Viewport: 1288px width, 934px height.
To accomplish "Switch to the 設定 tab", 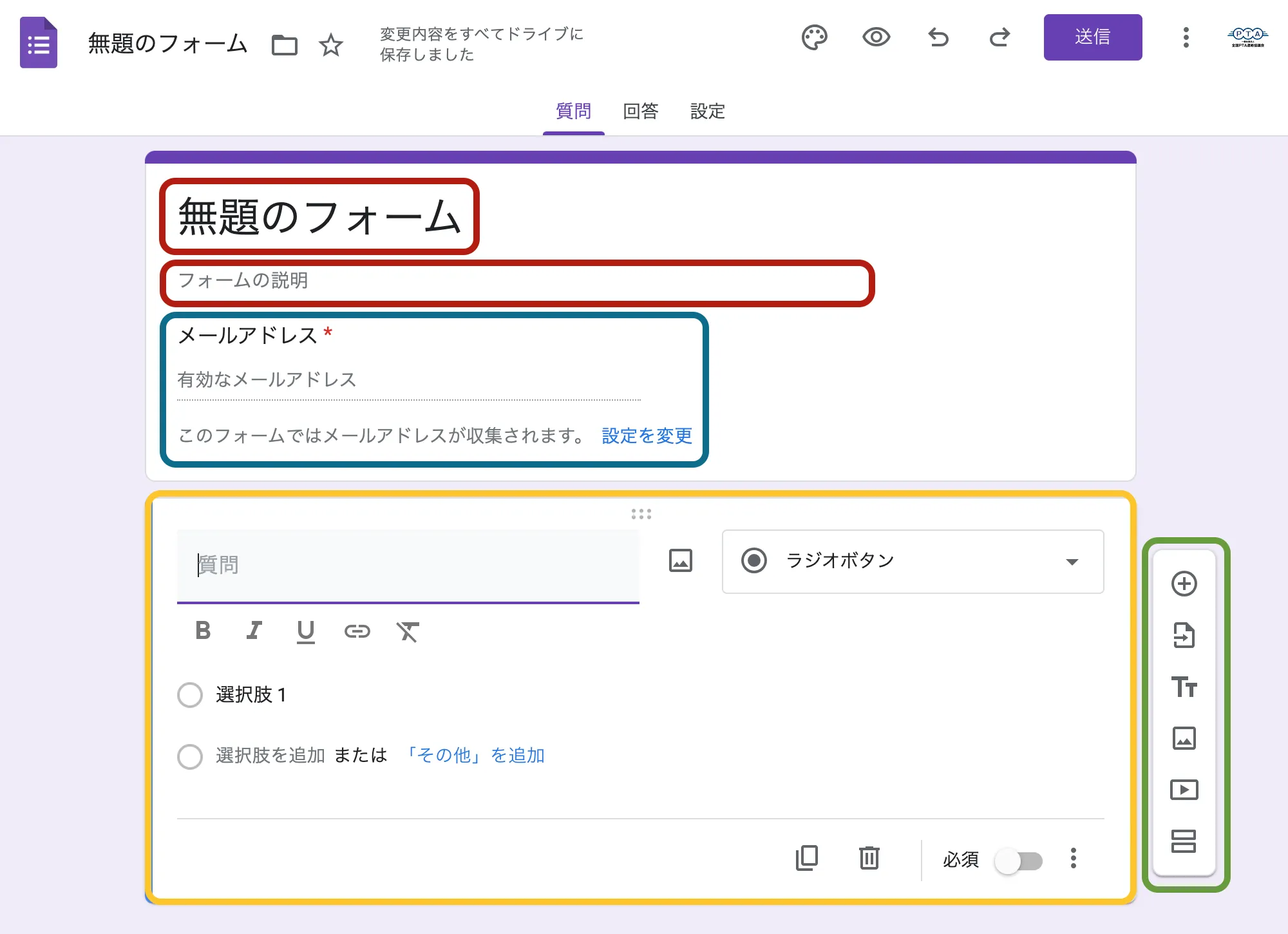I will point(707,111).
